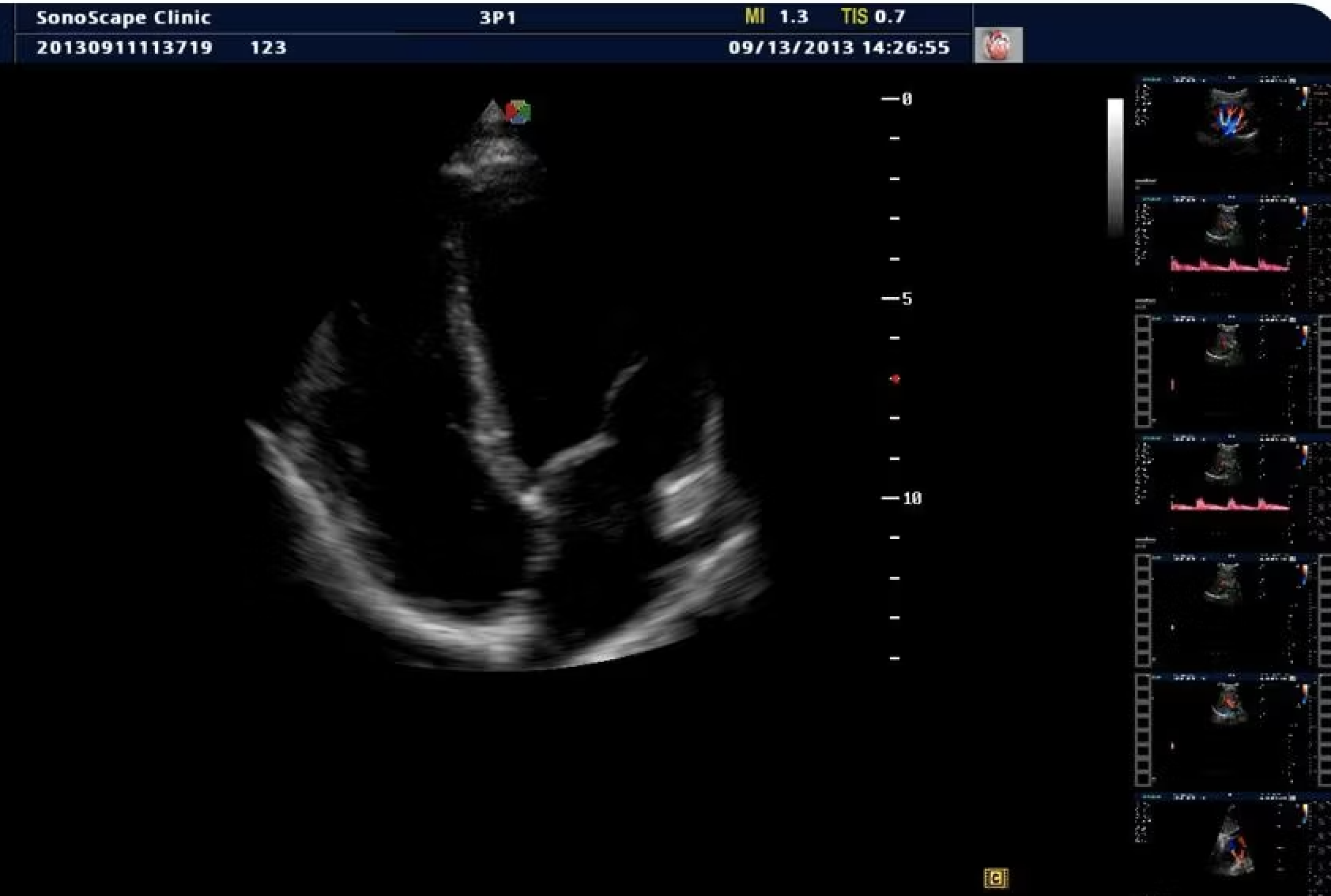Click the 0 depth scale label

point(907,99)
